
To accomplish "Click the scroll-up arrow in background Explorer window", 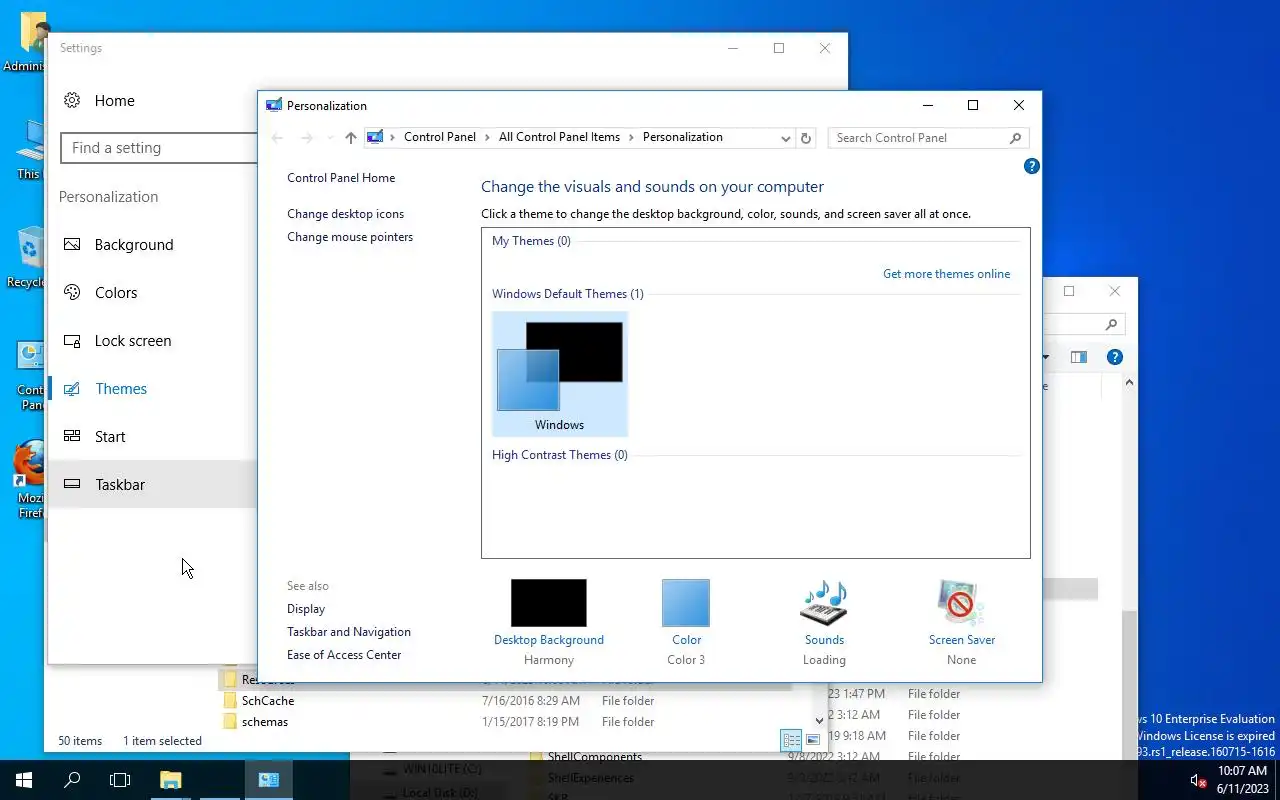I will (x=1129, y=383).
